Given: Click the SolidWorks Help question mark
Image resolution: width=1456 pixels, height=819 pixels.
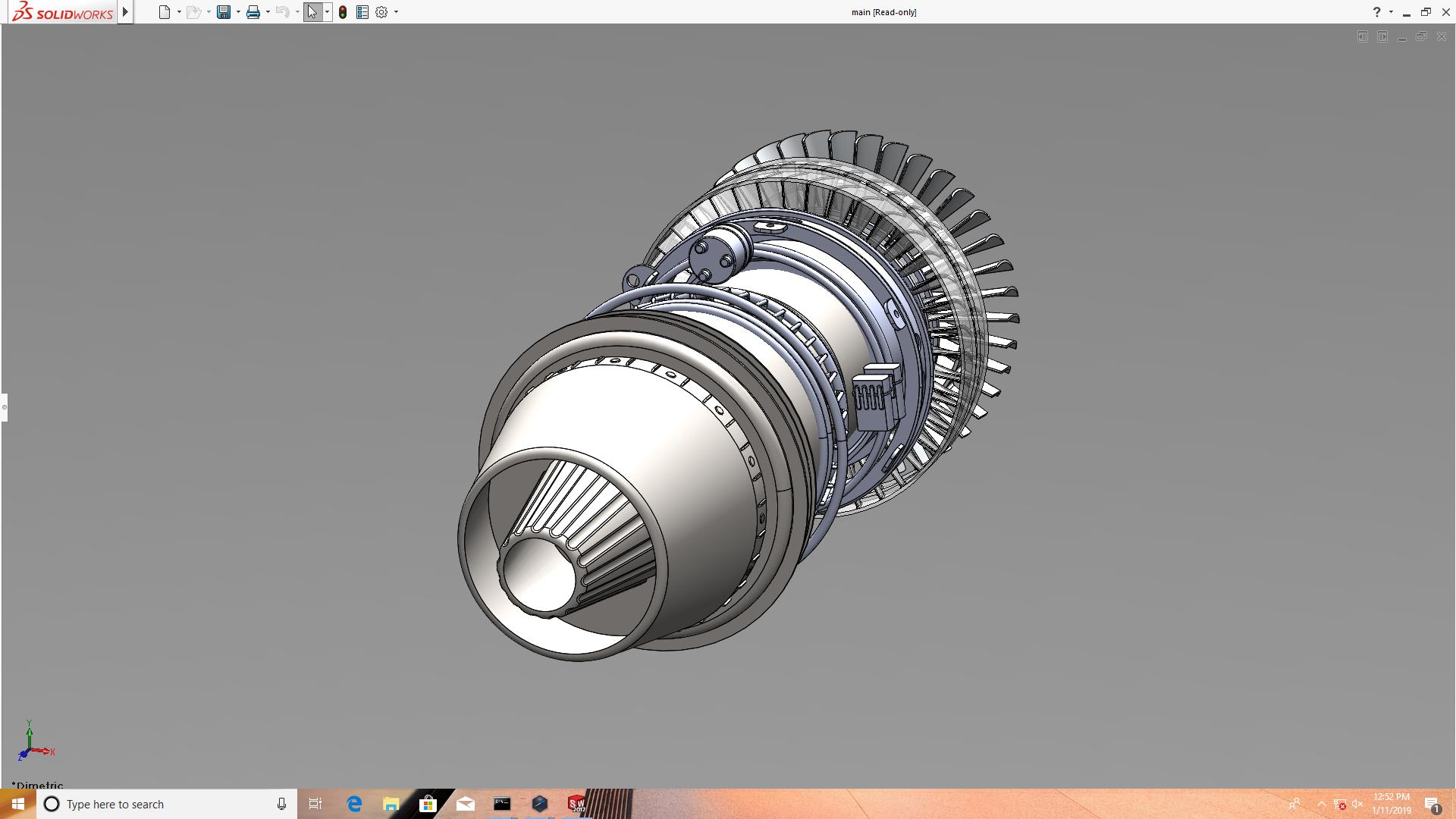Looking at the screenshot, I should tap(1376, 12).
